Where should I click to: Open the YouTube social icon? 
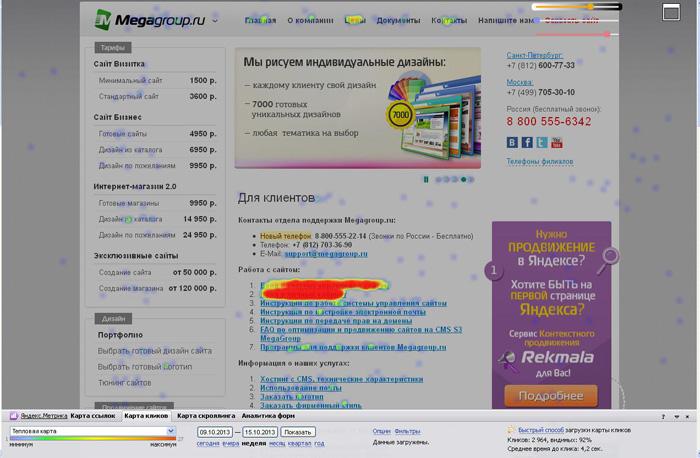click(557, 142)
